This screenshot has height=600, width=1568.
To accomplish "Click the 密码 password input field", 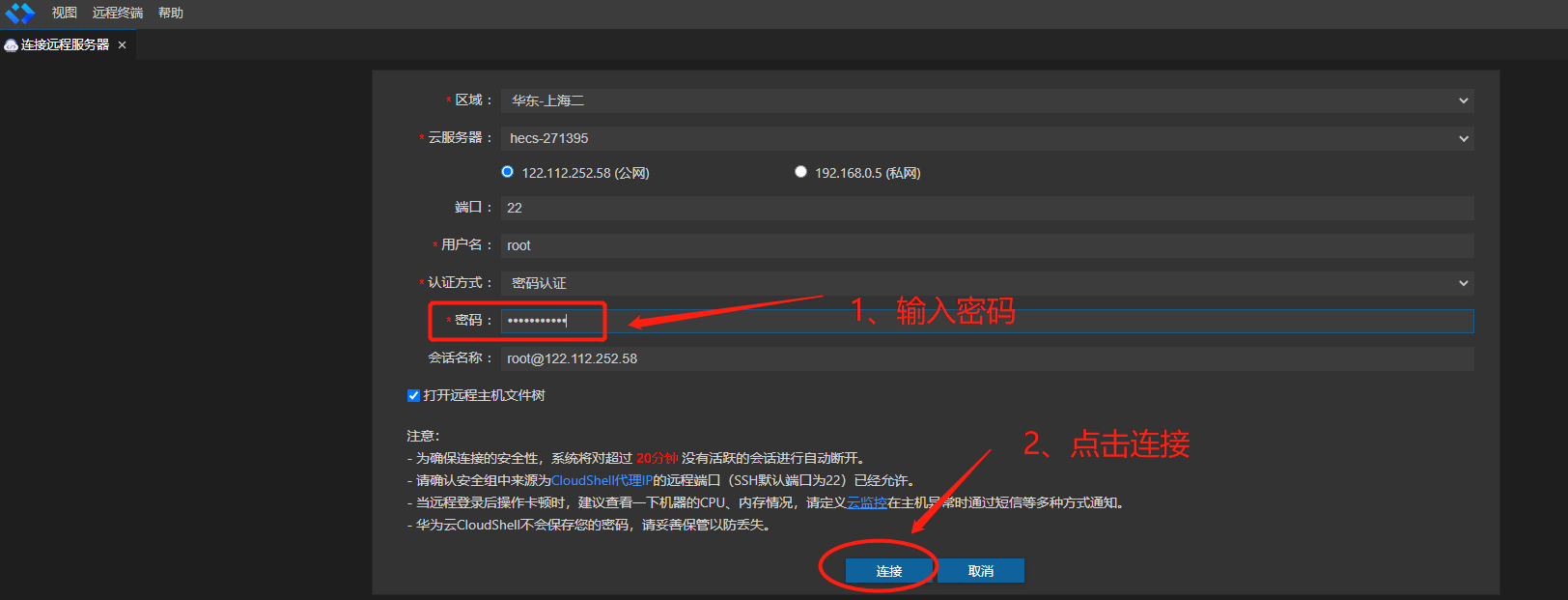I will pyautogui.click(x=987, y=321).
